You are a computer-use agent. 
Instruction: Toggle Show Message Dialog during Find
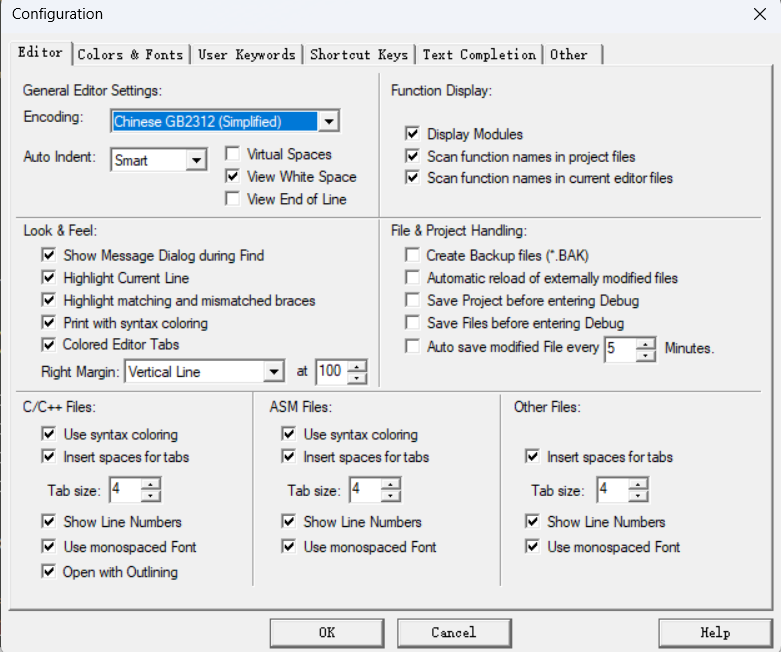pyautogui.click(x=49, y=255)
